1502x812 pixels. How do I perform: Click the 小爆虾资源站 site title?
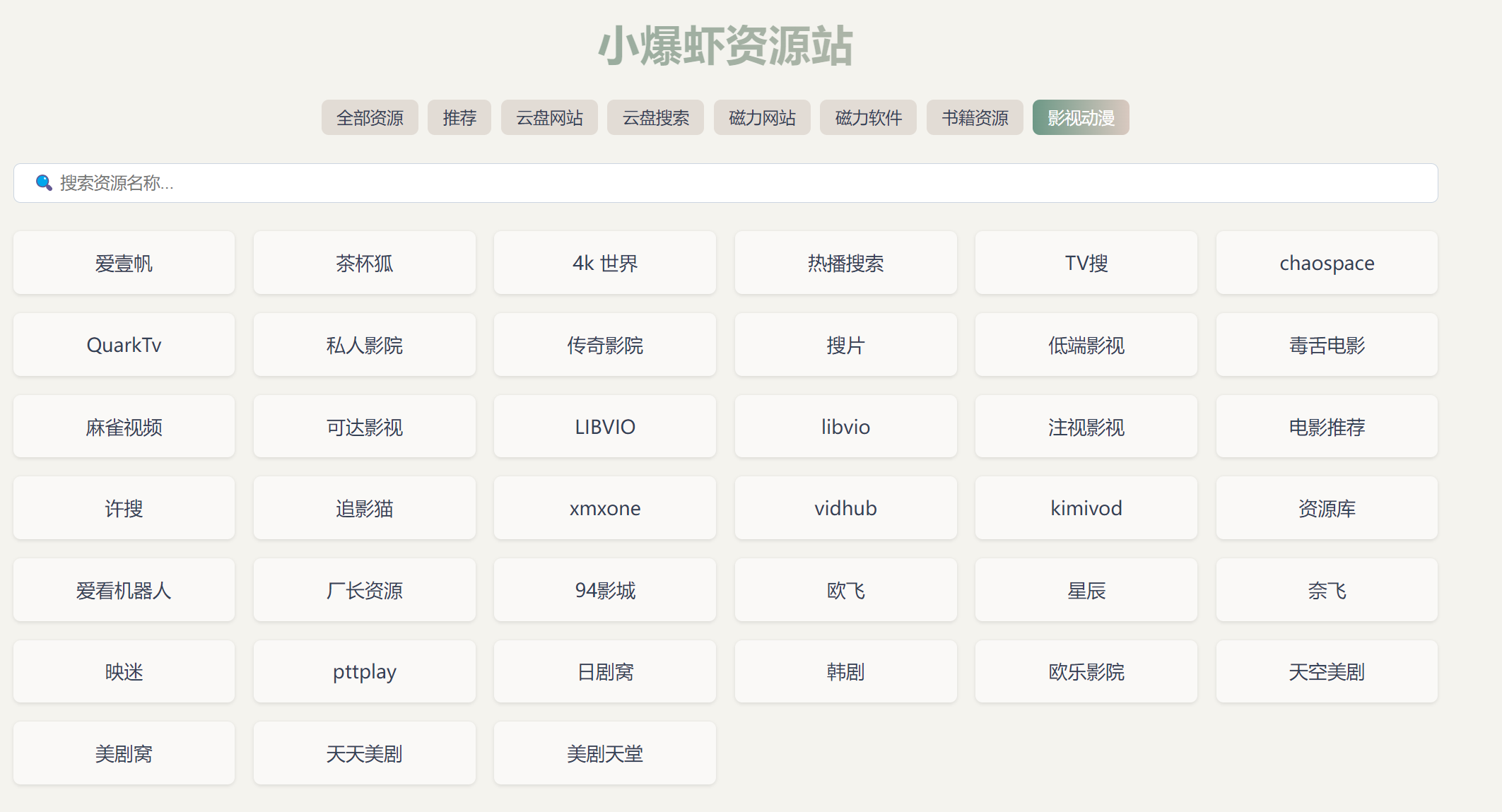(x=725, y=47)
